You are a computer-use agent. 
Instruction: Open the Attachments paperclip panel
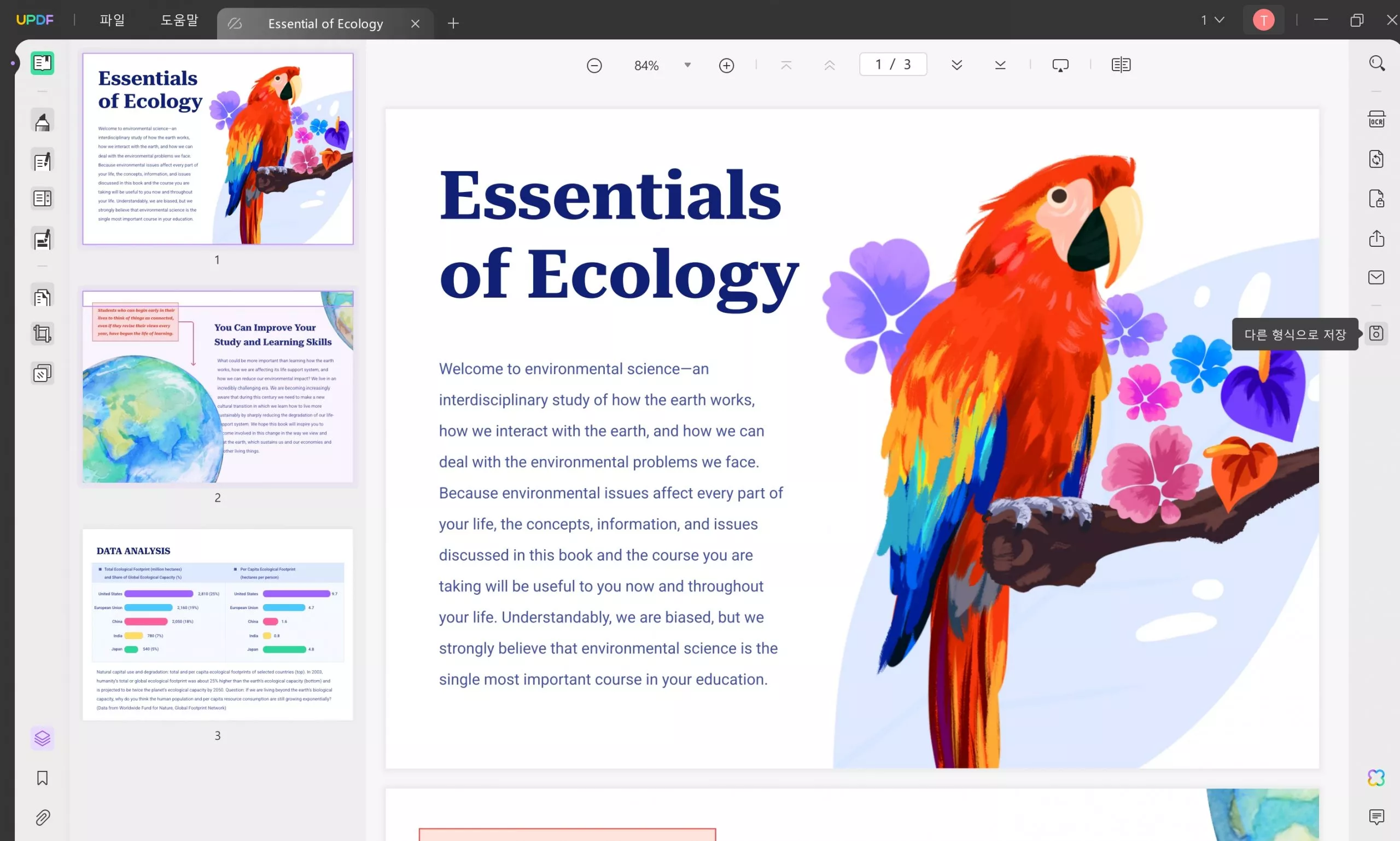coord(43,817)
